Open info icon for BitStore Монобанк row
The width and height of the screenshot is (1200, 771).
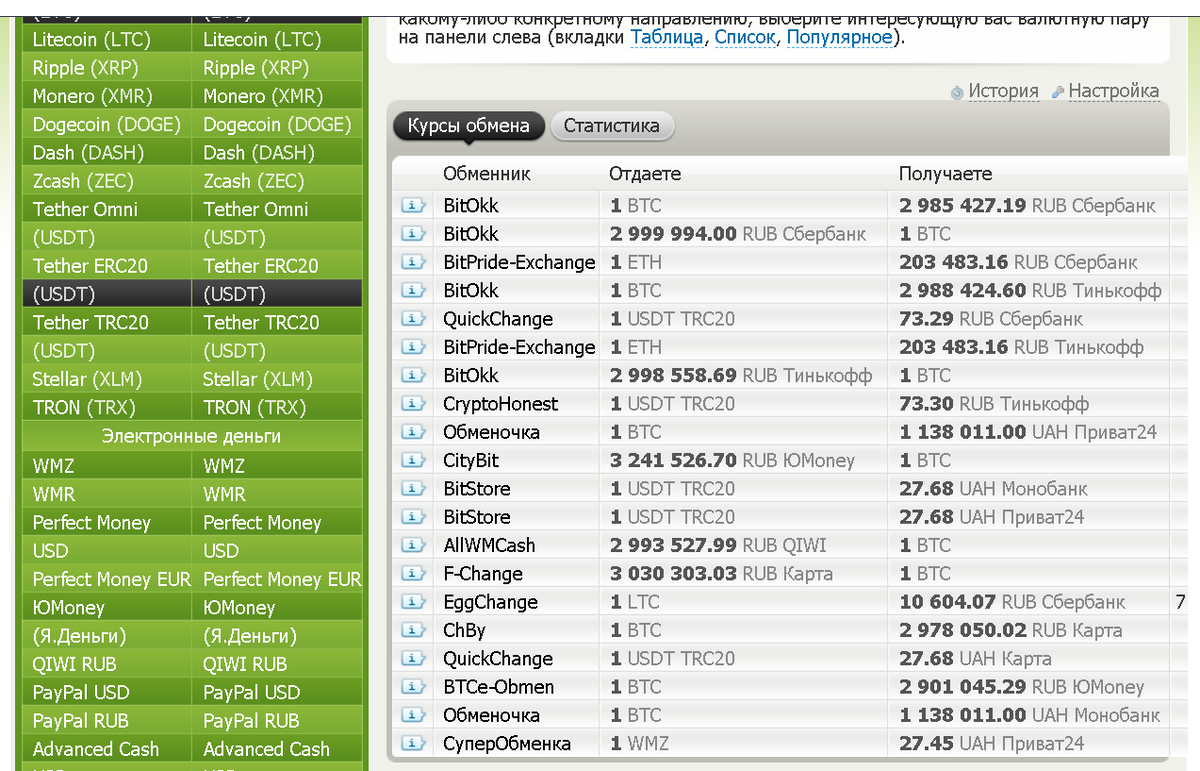(413, 489)
